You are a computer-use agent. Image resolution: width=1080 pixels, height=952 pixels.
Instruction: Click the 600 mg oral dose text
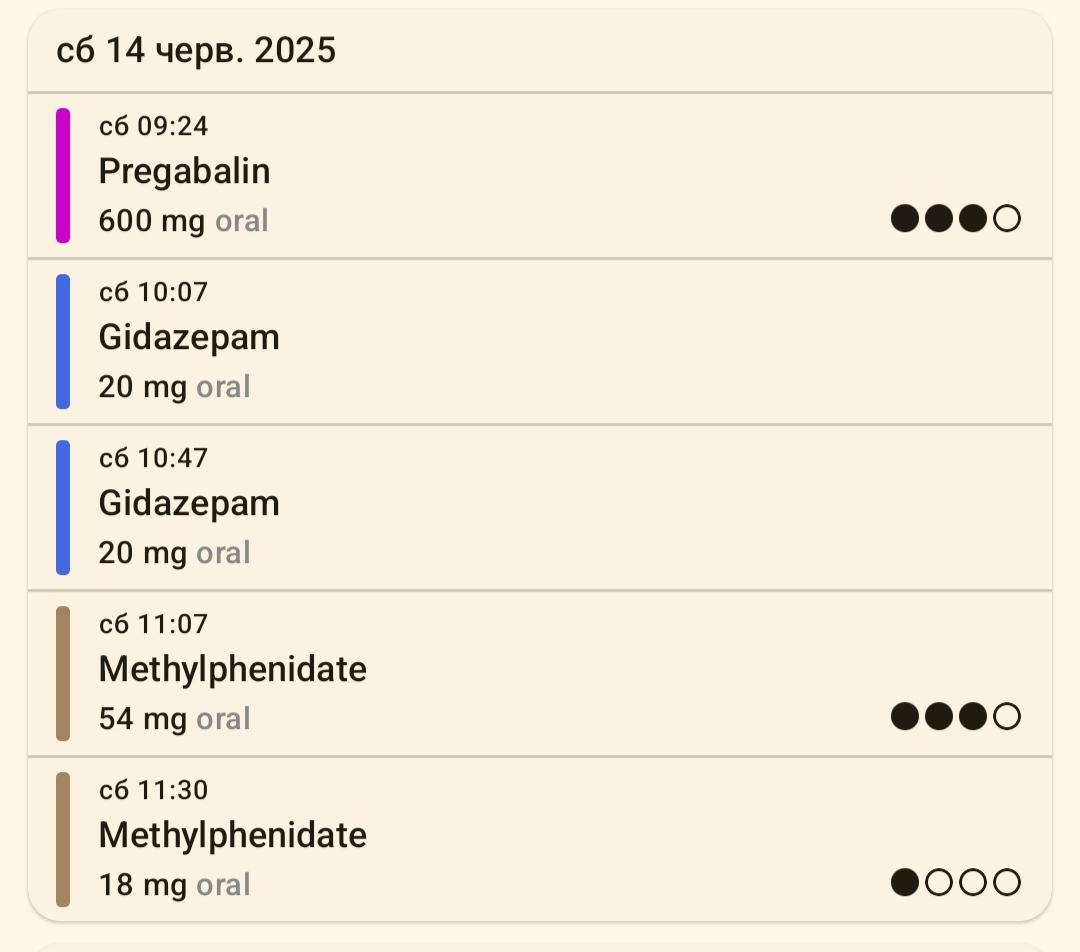coord(183,221)
